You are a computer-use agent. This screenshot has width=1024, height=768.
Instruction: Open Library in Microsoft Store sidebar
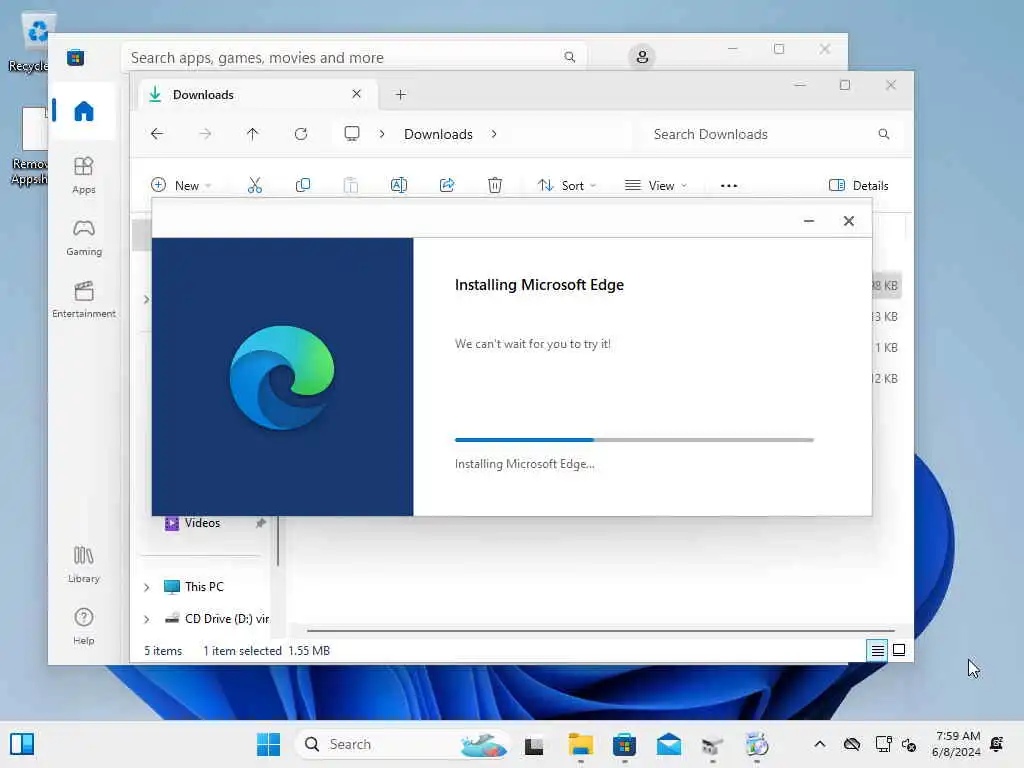84,565
